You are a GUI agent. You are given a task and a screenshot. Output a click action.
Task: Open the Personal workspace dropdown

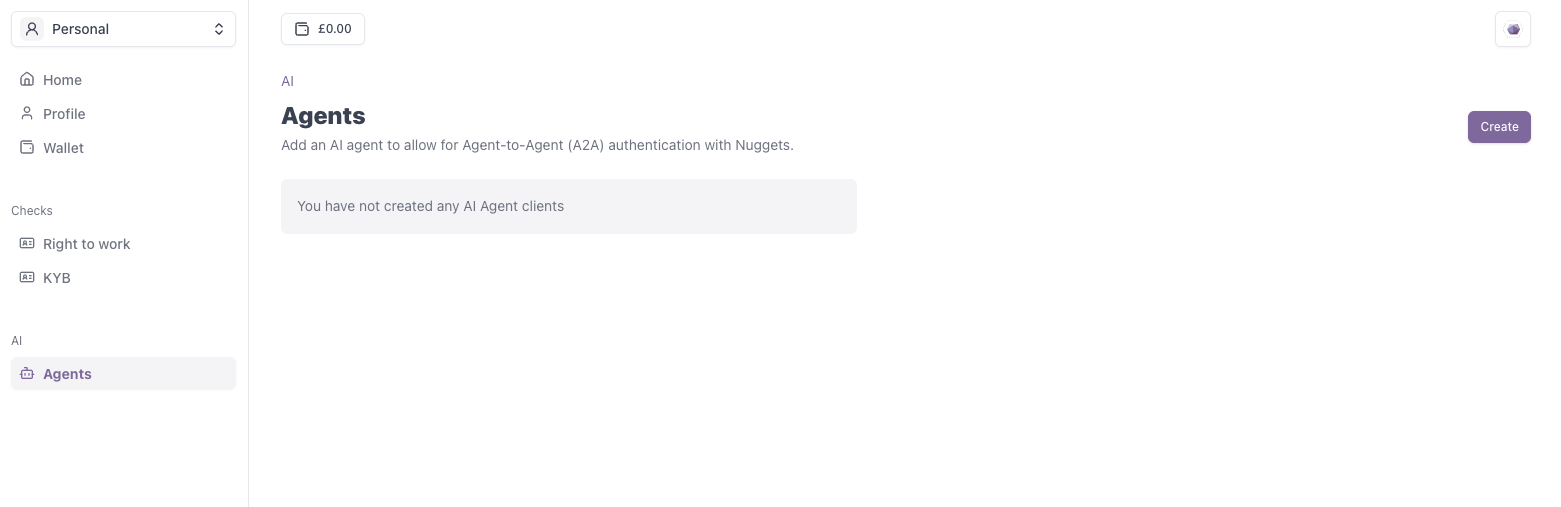(x=123, y=29)
